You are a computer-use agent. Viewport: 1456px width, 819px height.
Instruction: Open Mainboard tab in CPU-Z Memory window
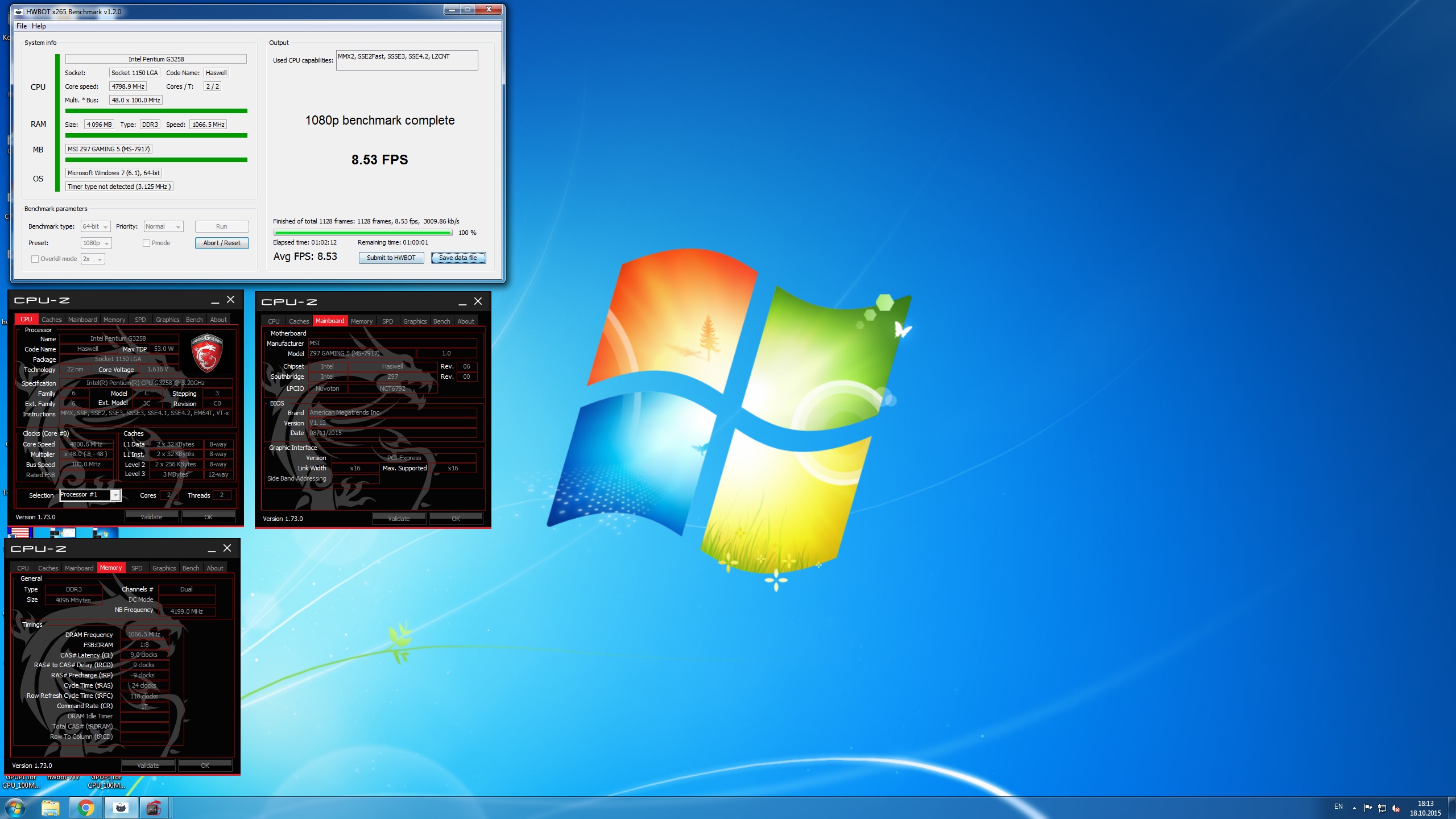[x=79, y=568]
